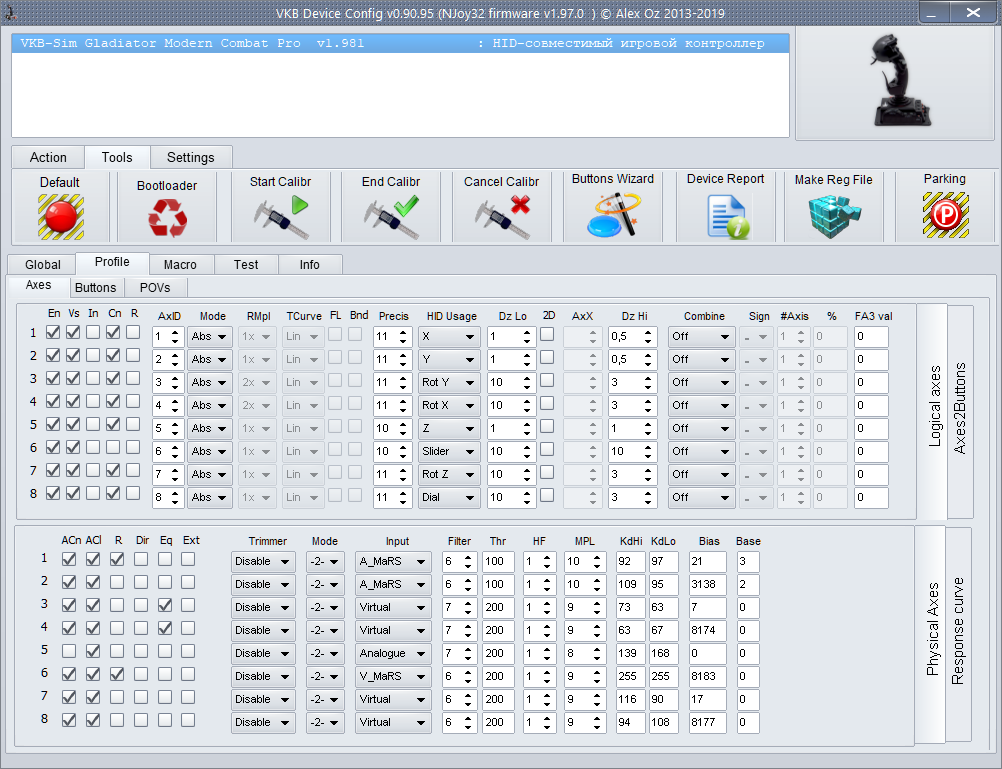1002x769 pixels.
Task: Click Dz Hi stepper for logical axis 2
Action: [649, 360]
